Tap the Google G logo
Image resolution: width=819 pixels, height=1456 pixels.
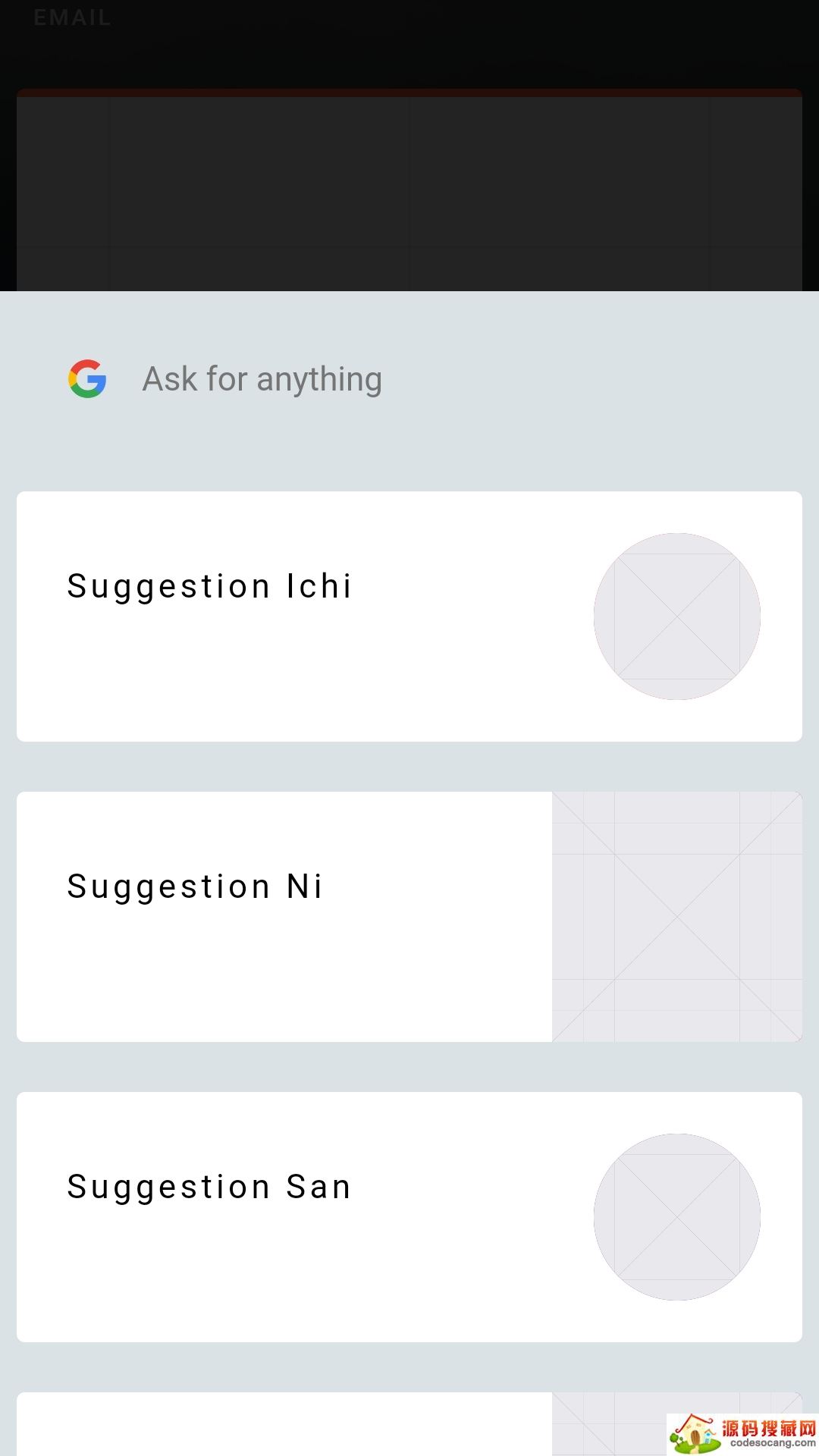[87, 378]
